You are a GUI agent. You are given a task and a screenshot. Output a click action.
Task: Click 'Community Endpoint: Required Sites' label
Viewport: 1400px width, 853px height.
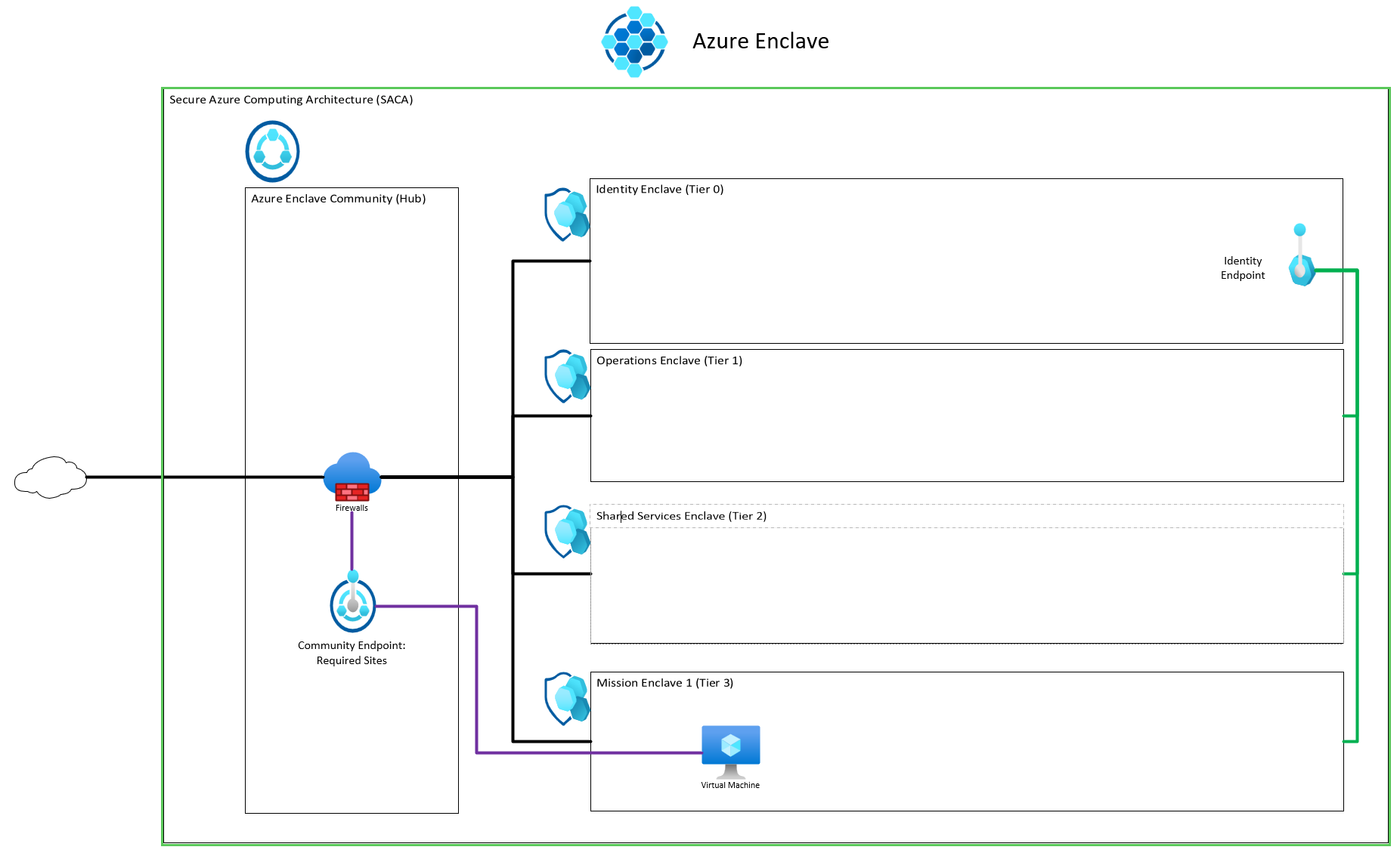coord(352,653)
